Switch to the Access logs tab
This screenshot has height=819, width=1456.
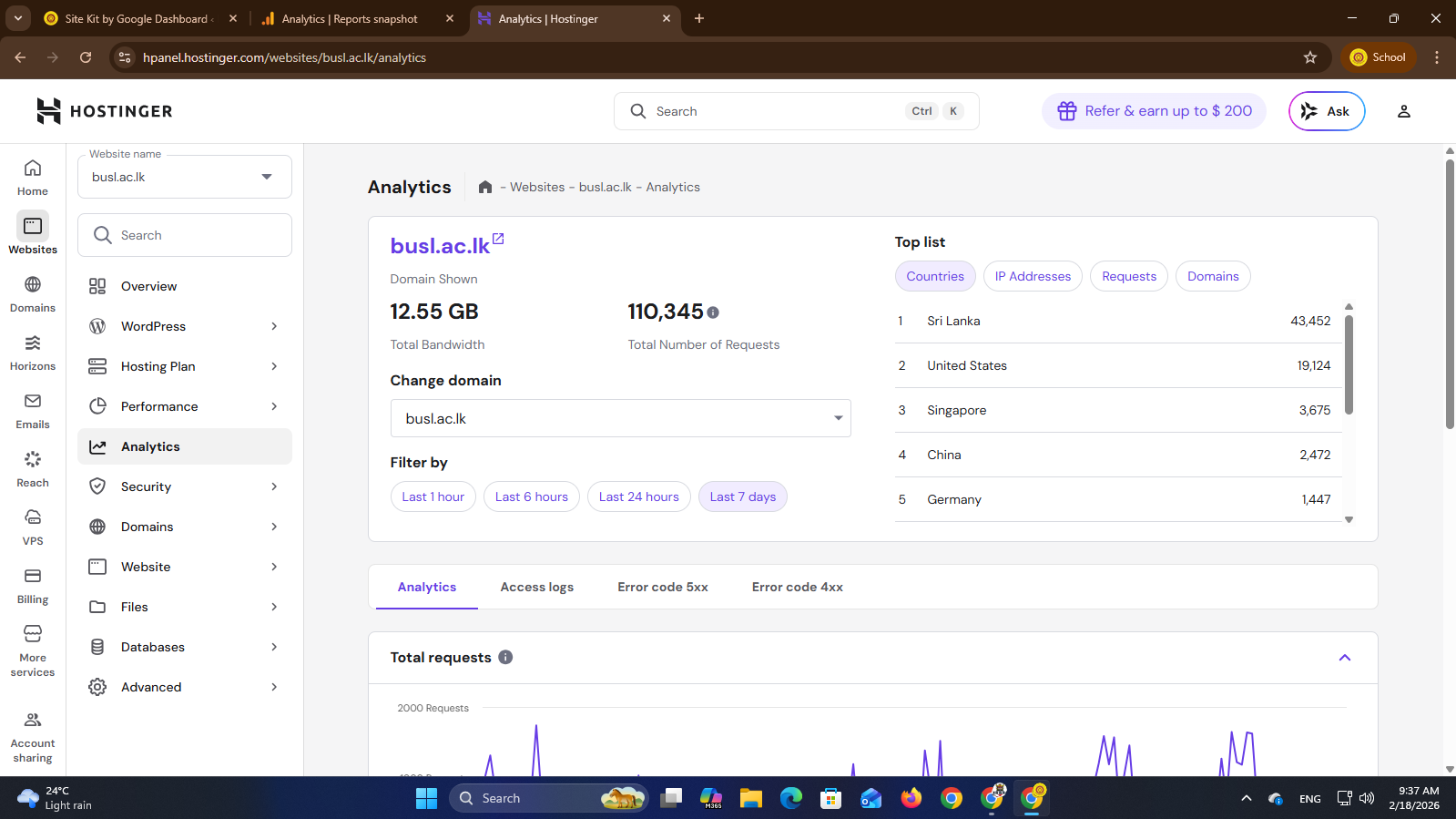pyautogui.click(x=536, y=587)
